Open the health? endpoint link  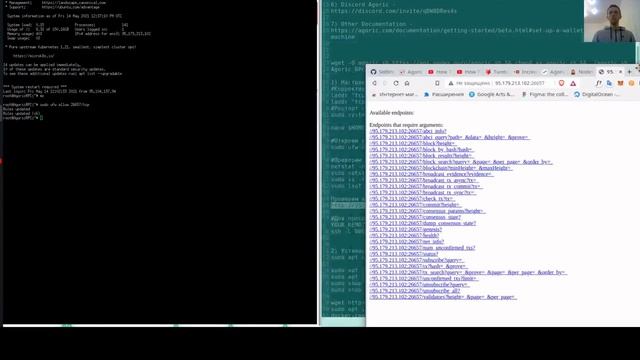click(x=404, y=236)
